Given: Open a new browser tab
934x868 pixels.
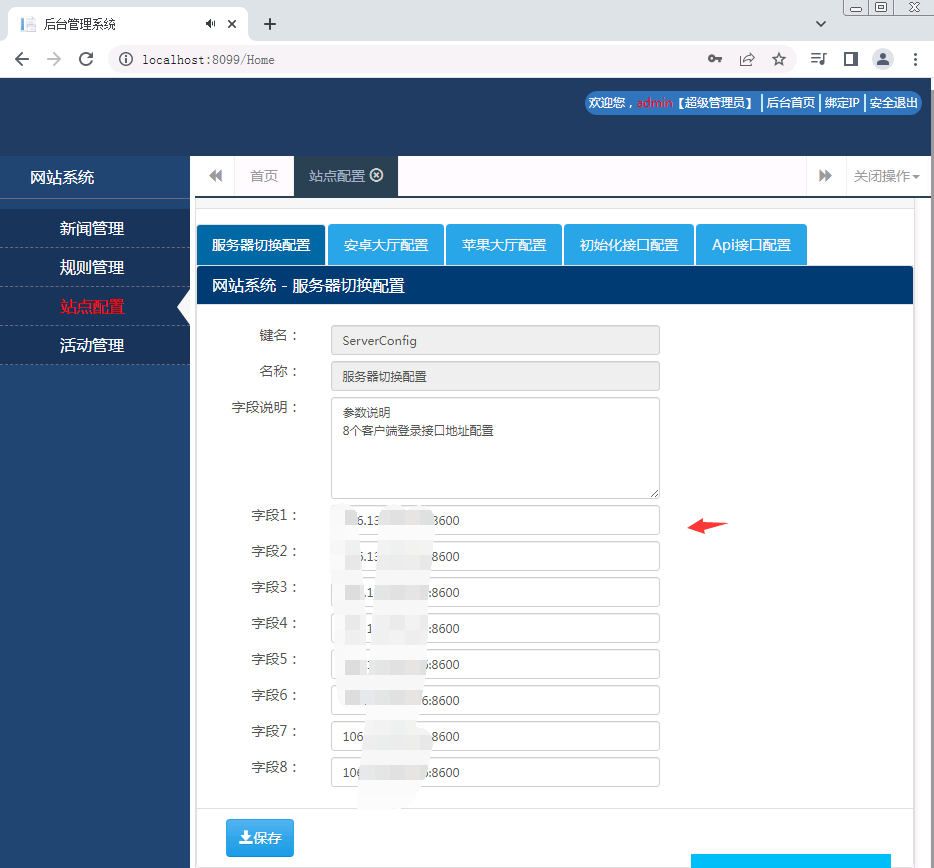Looking at the screenshot, I should (270, 24).
